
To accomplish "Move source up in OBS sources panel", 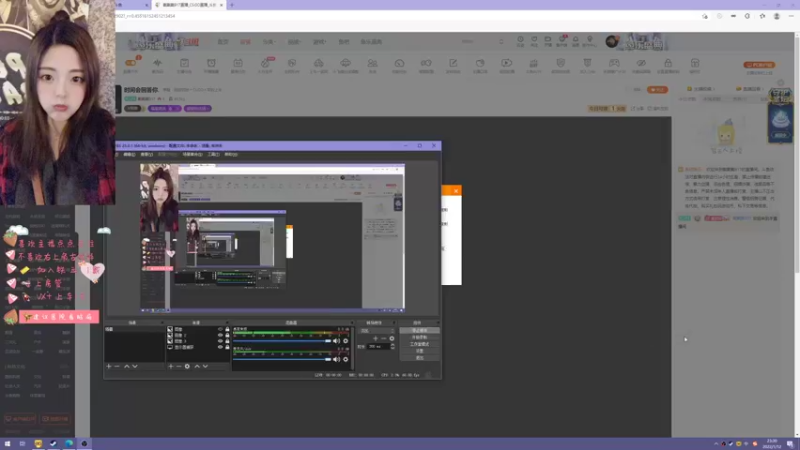I will [x=197, y=366].
